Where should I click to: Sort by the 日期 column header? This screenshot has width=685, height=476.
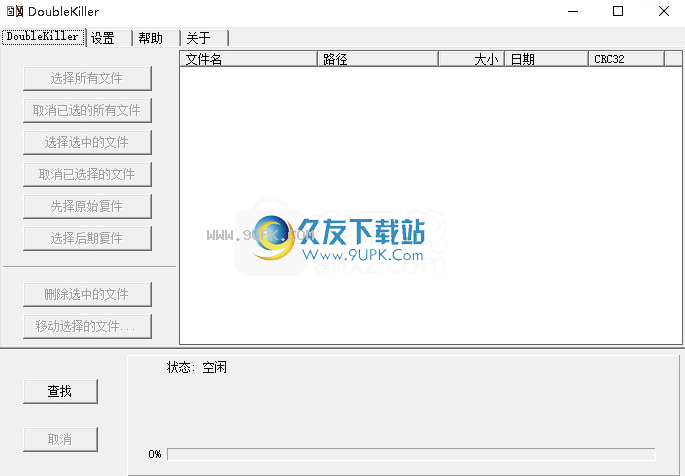click(x=547, y=59)
